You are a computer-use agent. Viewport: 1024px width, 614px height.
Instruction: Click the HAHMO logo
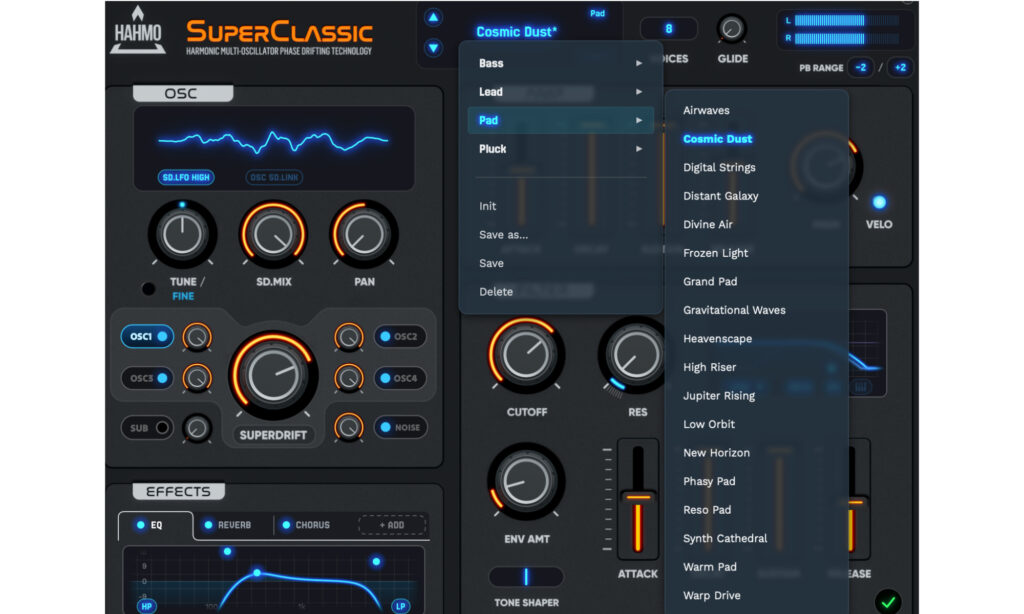tap(137, 30)
